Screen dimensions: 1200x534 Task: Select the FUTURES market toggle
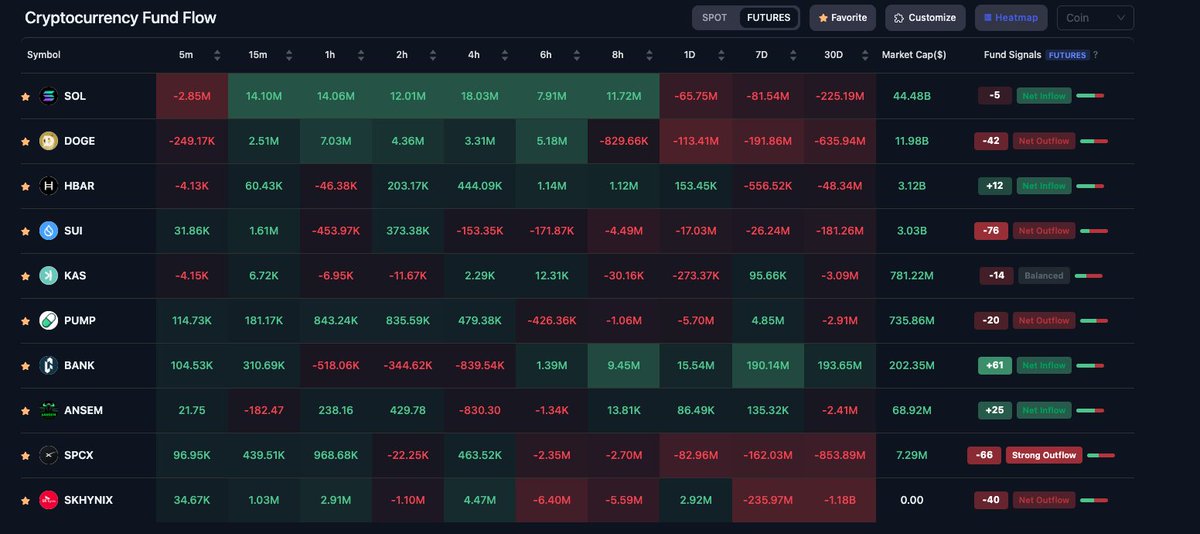(x=768, y=18)
